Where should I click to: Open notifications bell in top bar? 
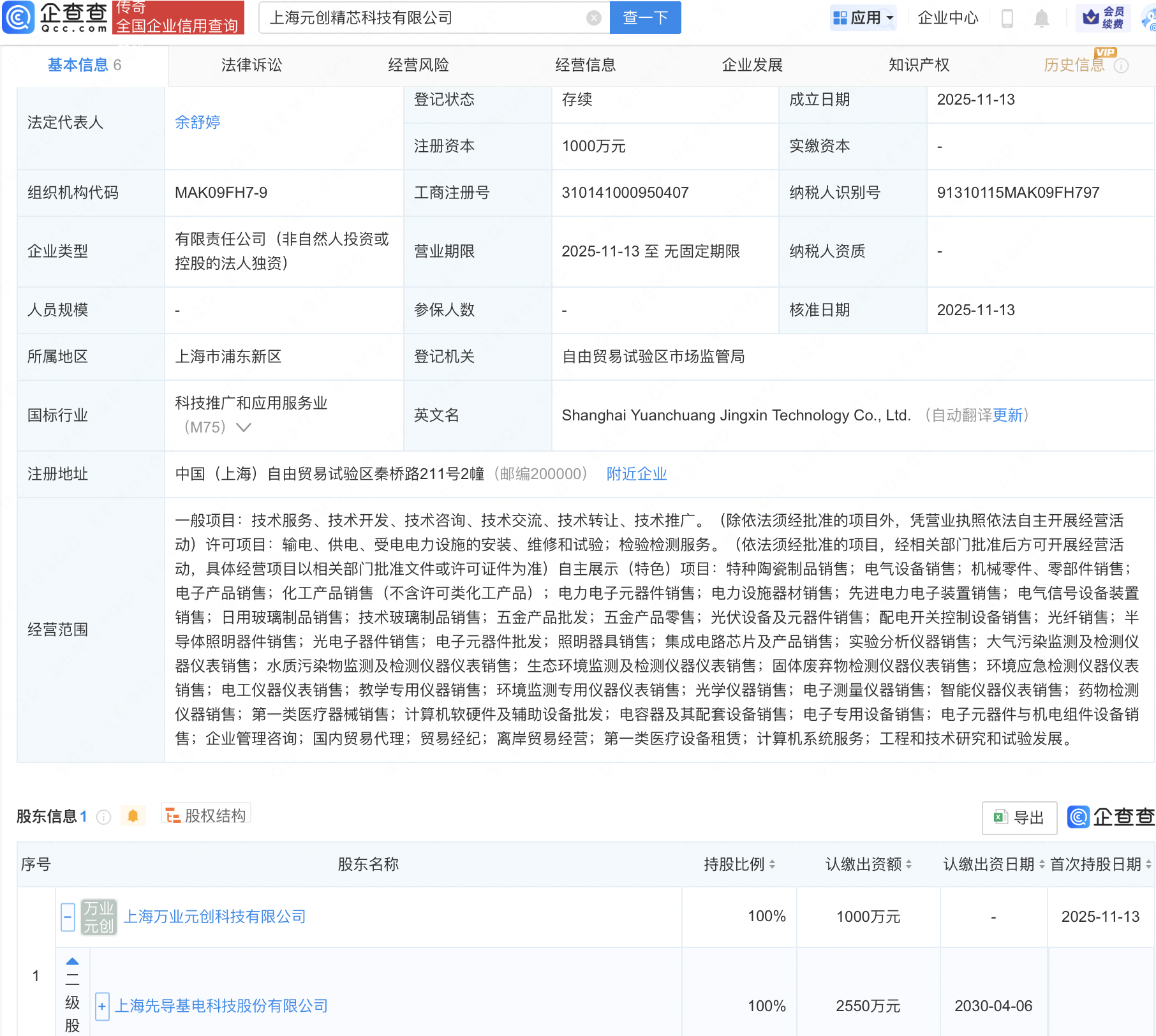[1041, 18]
